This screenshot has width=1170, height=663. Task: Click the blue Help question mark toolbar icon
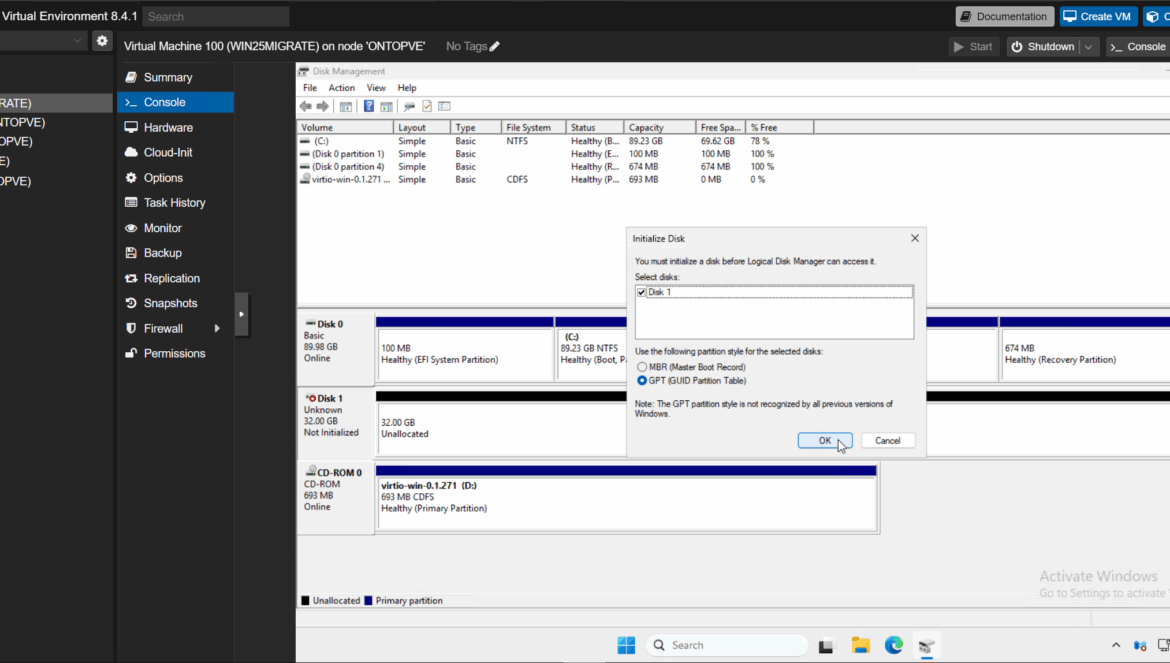pyautogui.click(x=369, y=107)
